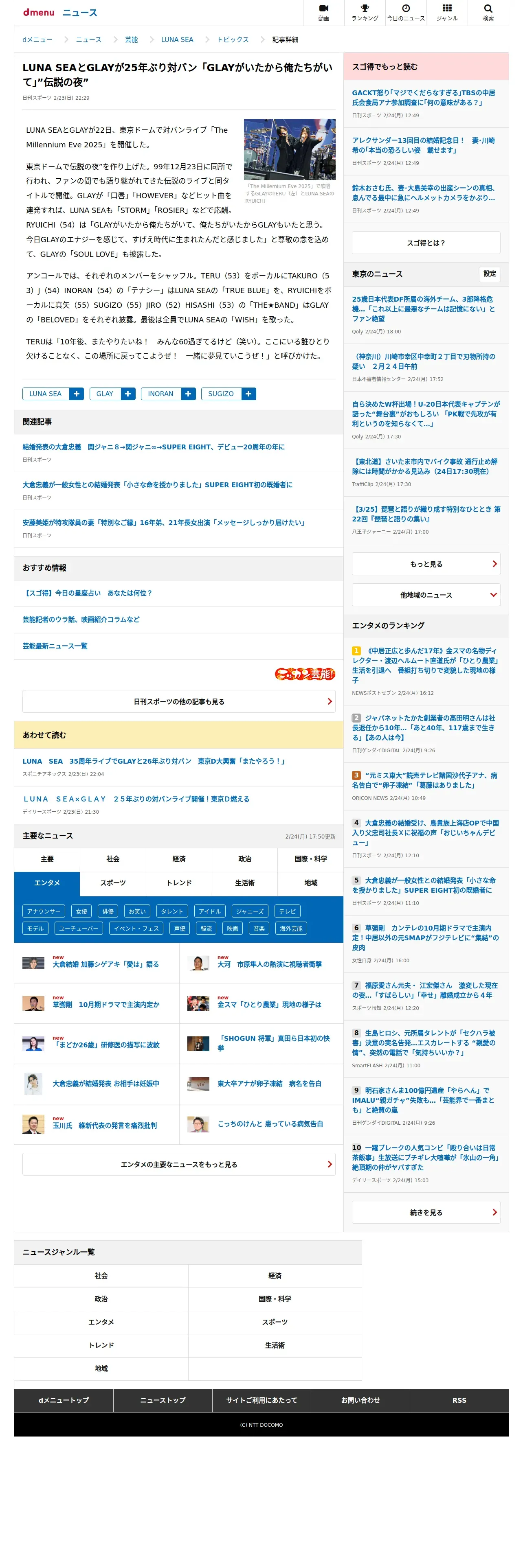Open ranking number 1 中居正広 article
523x1568 pixels.
coord(425,665)
